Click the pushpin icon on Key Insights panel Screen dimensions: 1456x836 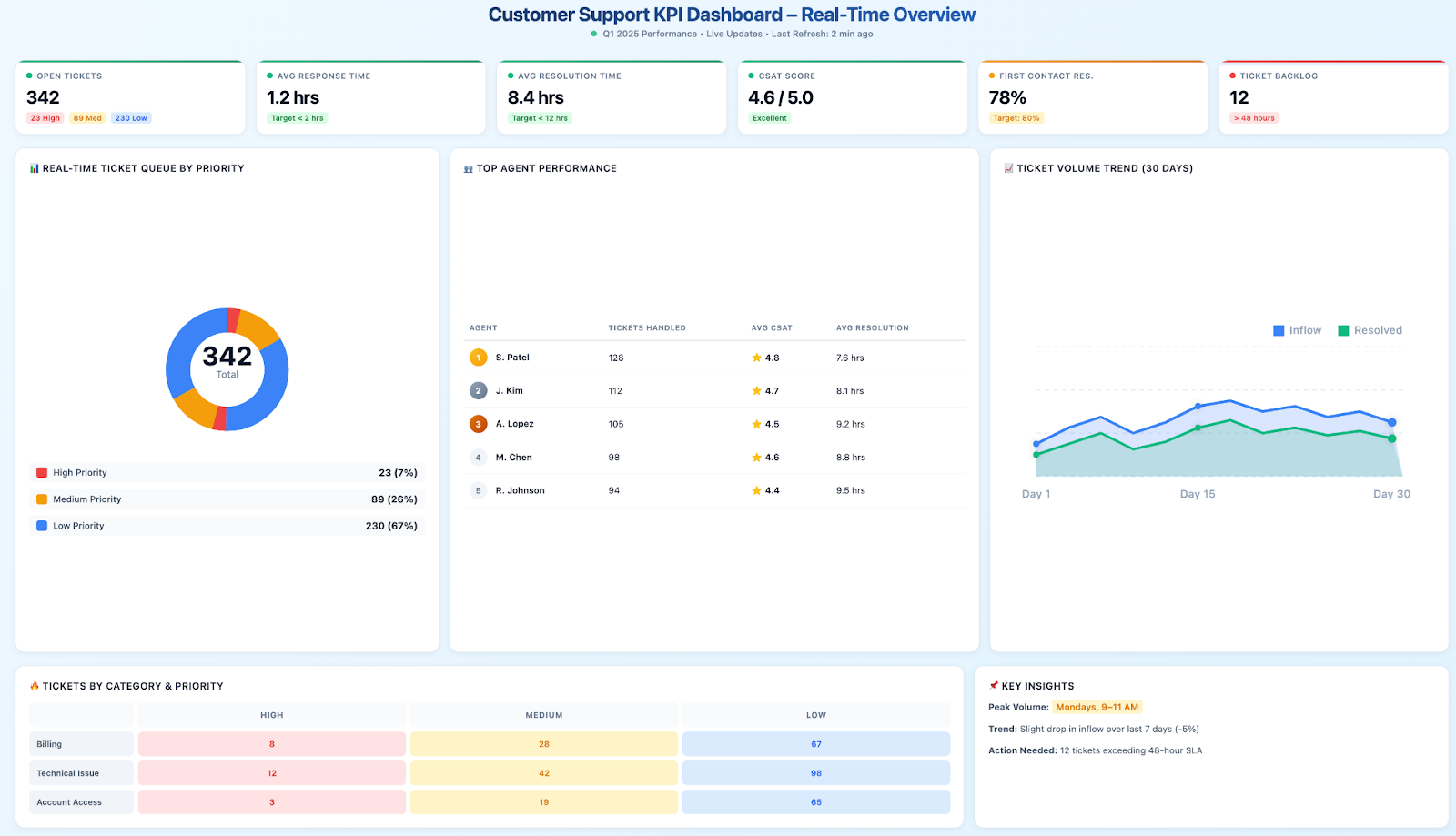pos(992,685)
